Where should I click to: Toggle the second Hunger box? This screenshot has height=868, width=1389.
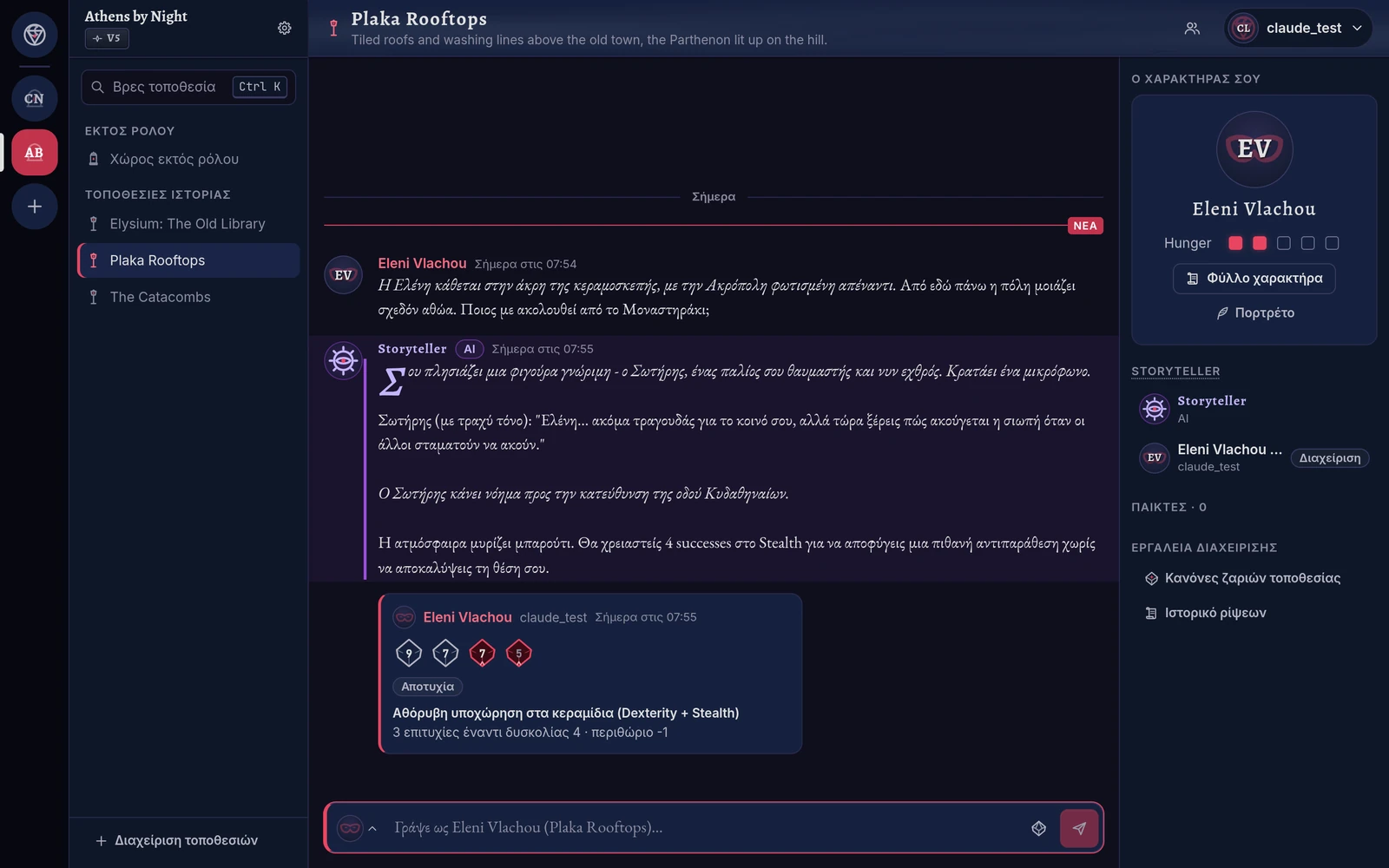[x=1260, y=243]
